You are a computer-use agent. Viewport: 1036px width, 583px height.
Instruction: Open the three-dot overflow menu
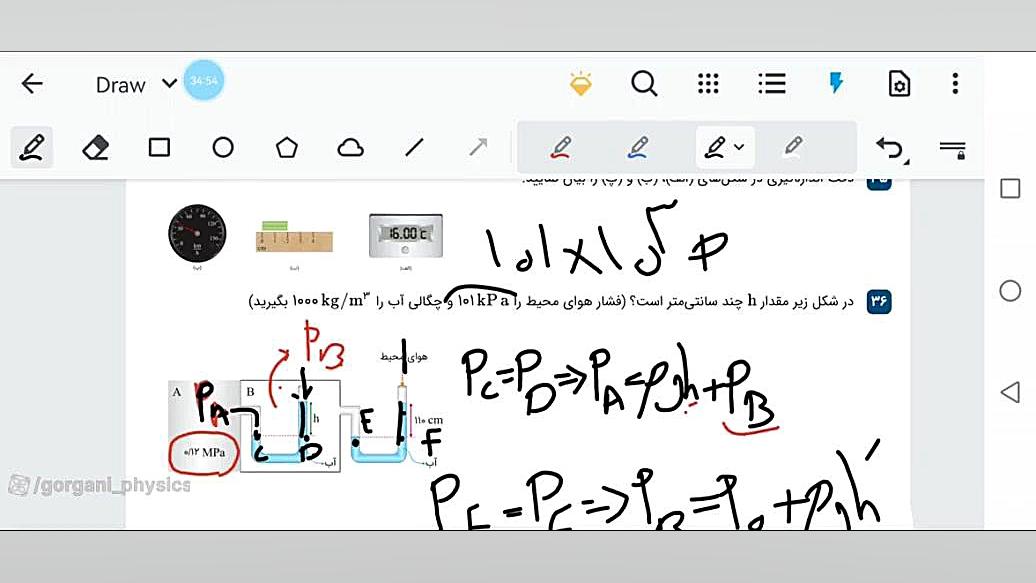click(955, 84)
